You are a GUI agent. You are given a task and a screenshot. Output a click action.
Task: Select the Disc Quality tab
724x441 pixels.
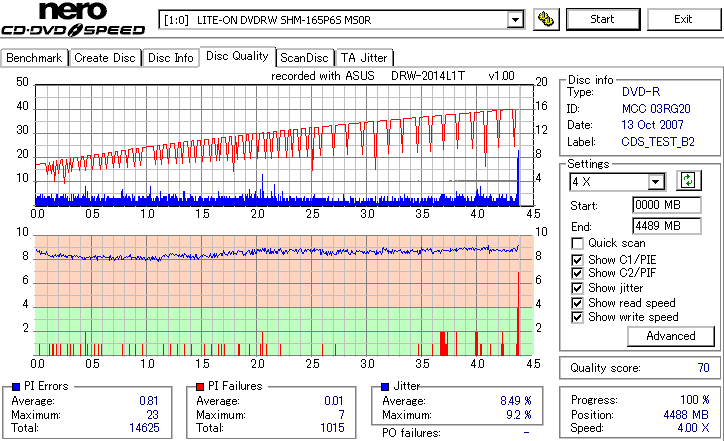pos(237,56)
